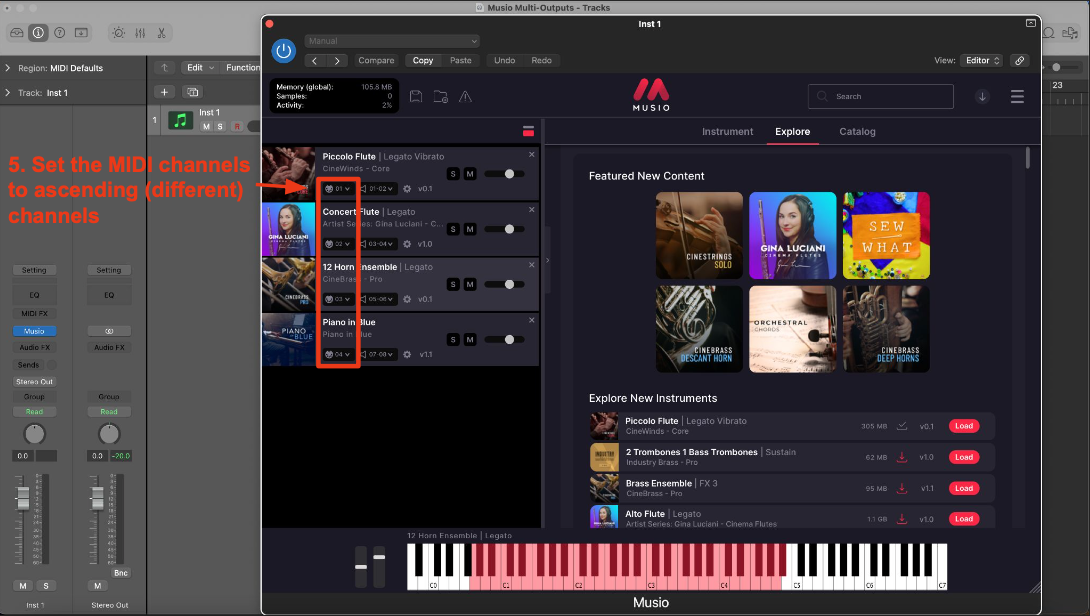1090x616 pixels.
Task: Open settings gear for Piano in Blue
Action: point(407,355)
